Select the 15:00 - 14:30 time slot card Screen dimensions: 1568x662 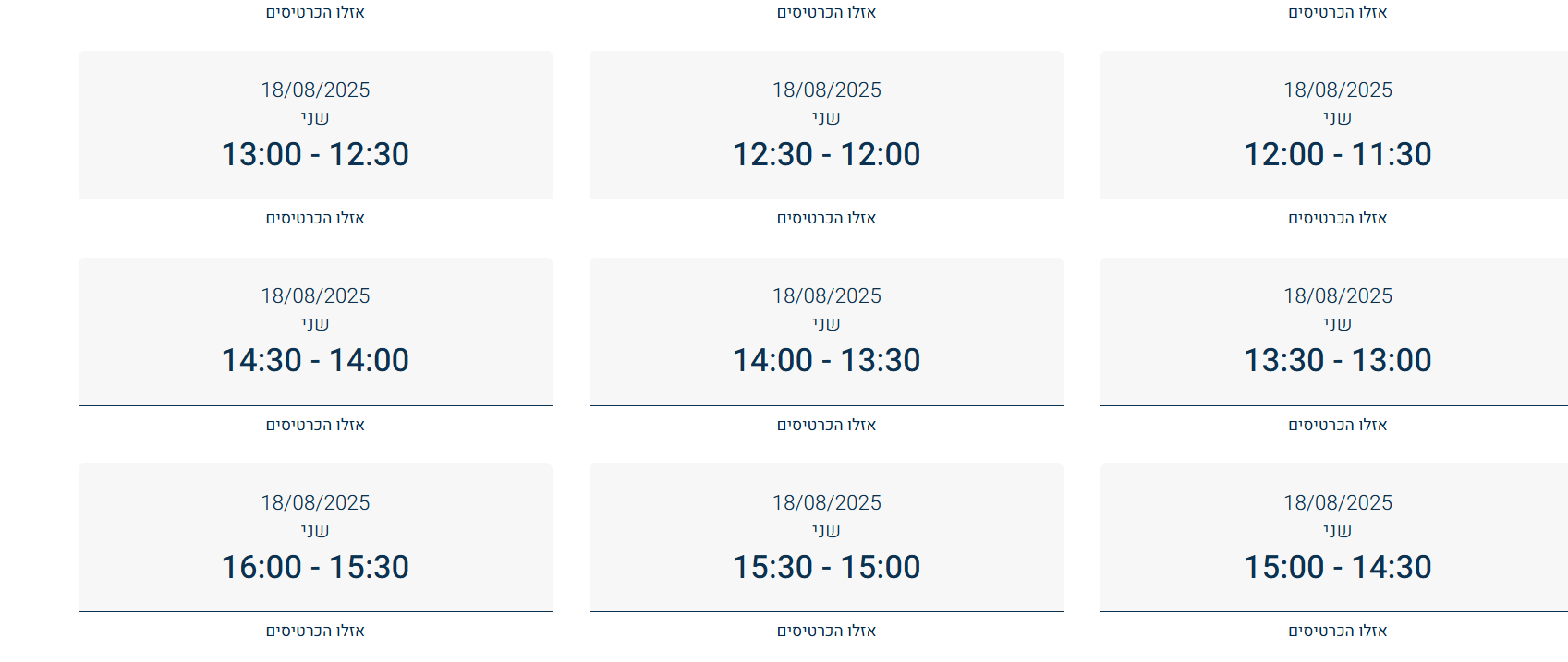click(1337, 538)
